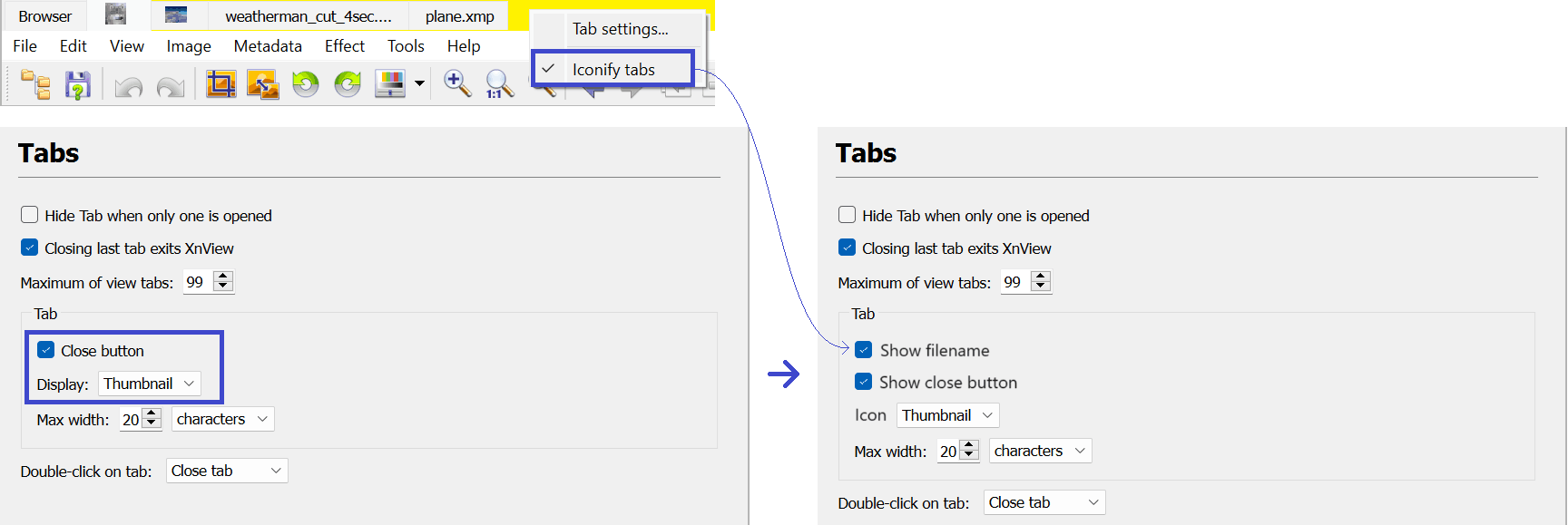Click the Maximum of view tabs field (left panel)
The image size is (1568, 525).
(197, 282)
